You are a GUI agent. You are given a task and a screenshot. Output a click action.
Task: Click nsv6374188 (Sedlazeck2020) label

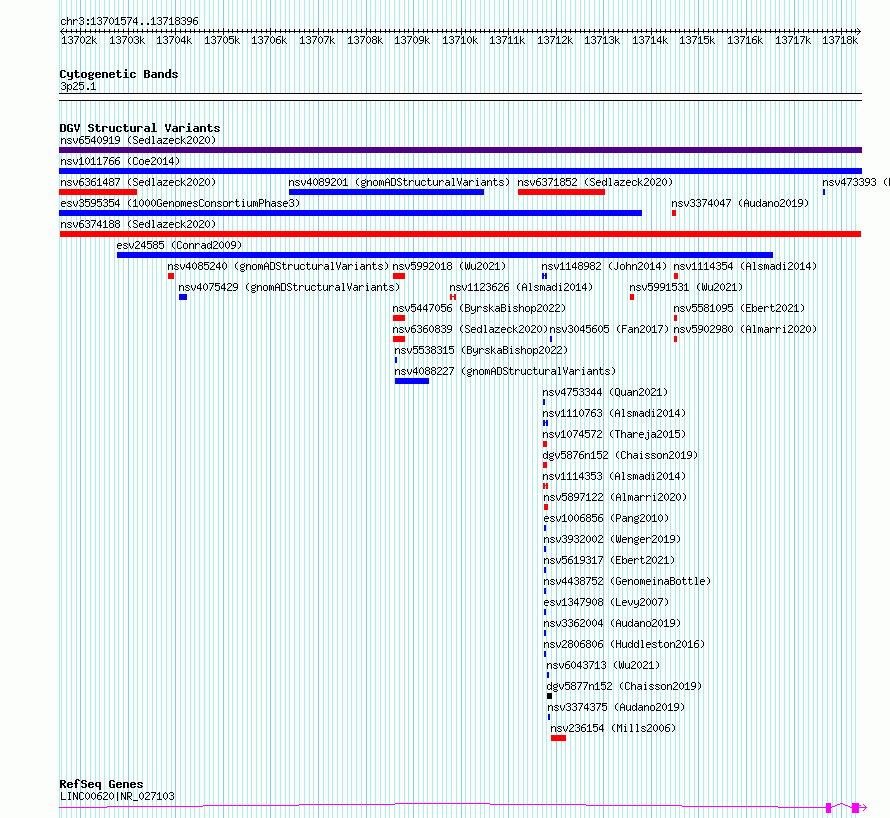(138, 224)
